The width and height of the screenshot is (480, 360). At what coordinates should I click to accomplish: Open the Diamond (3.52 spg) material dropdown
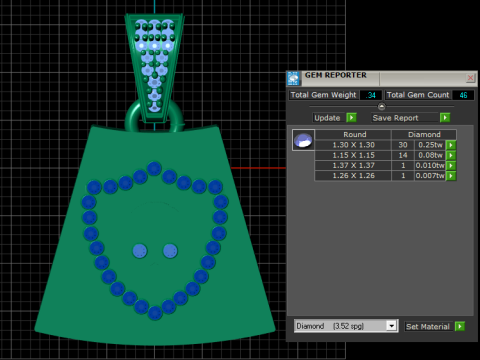[392, 326]
